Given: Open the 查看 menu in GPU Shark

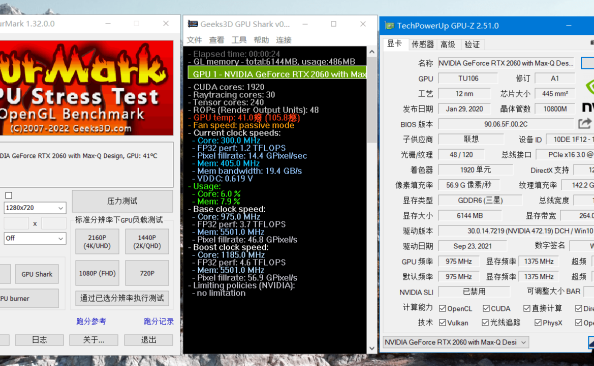Looking at the screenshot, I should (x=217, y=40).
